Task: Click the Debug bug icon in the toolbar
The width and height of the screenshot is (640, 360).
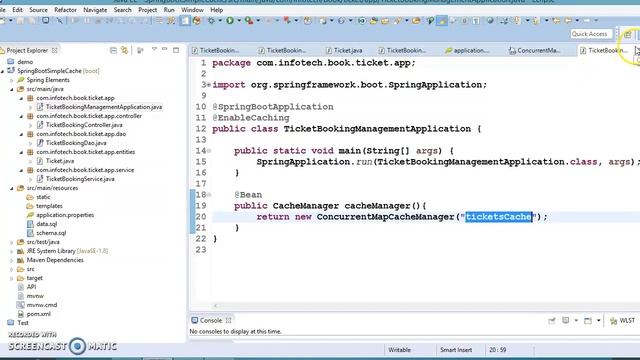Action: tap(211, 20)
